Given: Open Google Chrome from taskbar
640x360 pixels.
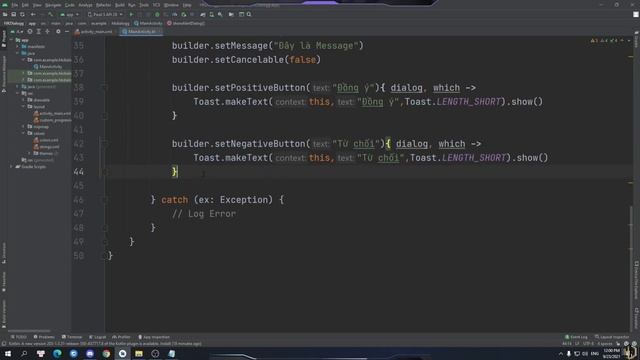Looking at the screenshot, I should click(x=106, y=353).
